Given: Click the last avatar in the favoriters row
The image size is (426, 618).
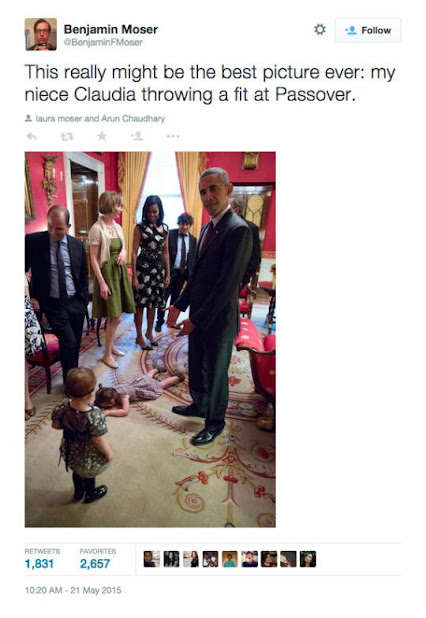Looking at the screenshot, I should coord(308,559).
